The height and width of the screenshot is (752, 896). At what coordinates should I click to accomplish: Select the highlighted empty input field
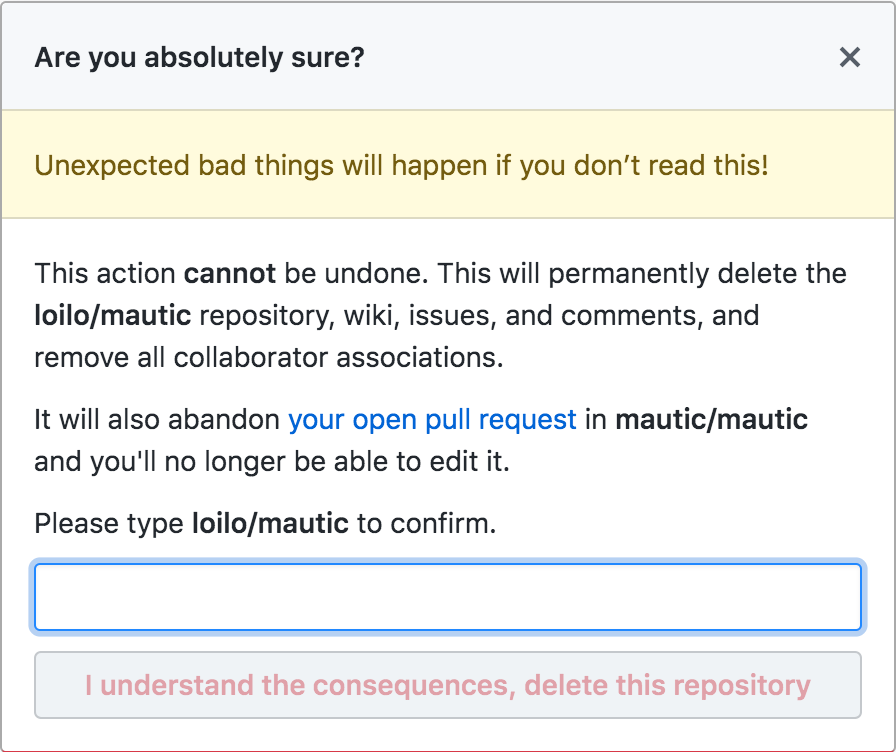447,597
